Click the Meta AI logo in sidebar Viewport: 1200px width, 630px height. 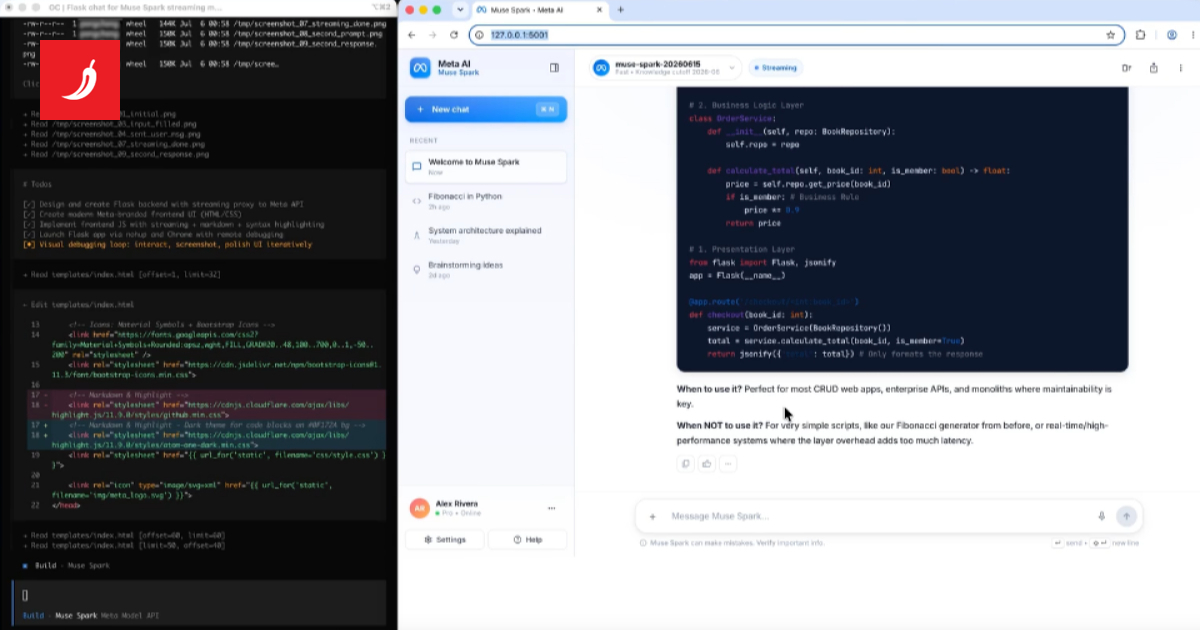420,68
